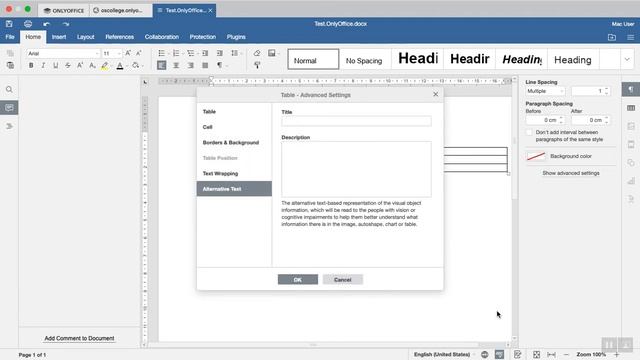Open paragraph settings in right sidebar

(x=631, y=89)
